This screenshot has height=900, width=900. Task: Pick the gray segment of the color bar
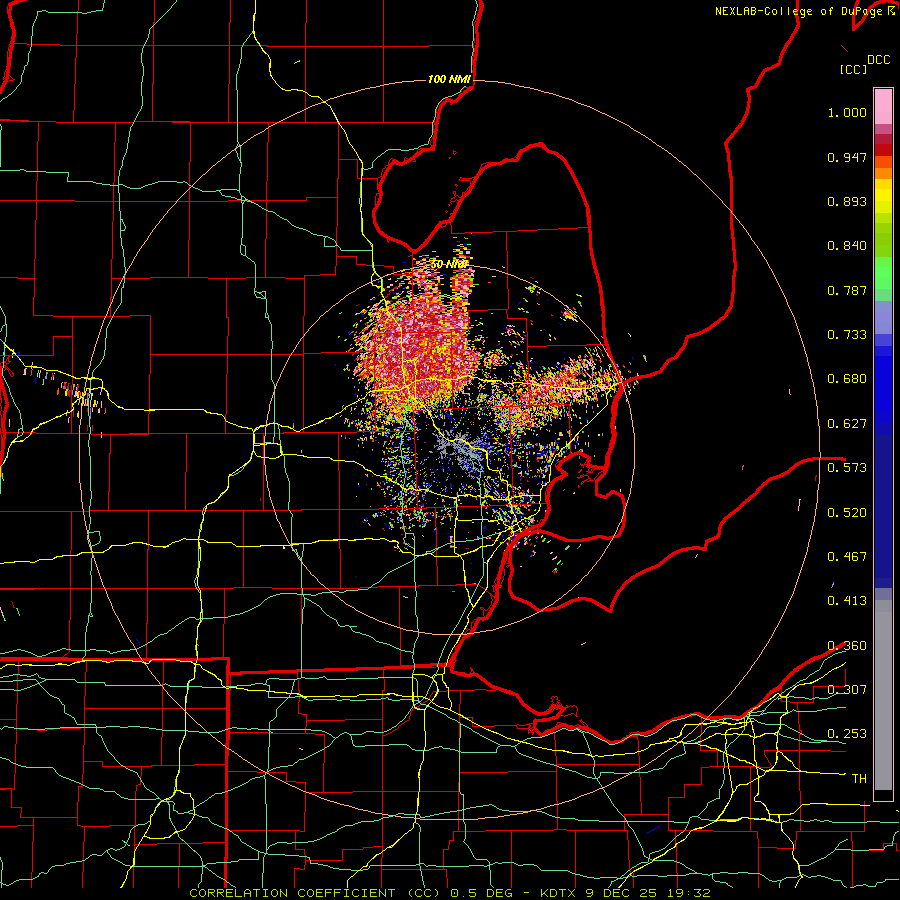(883, 695)
